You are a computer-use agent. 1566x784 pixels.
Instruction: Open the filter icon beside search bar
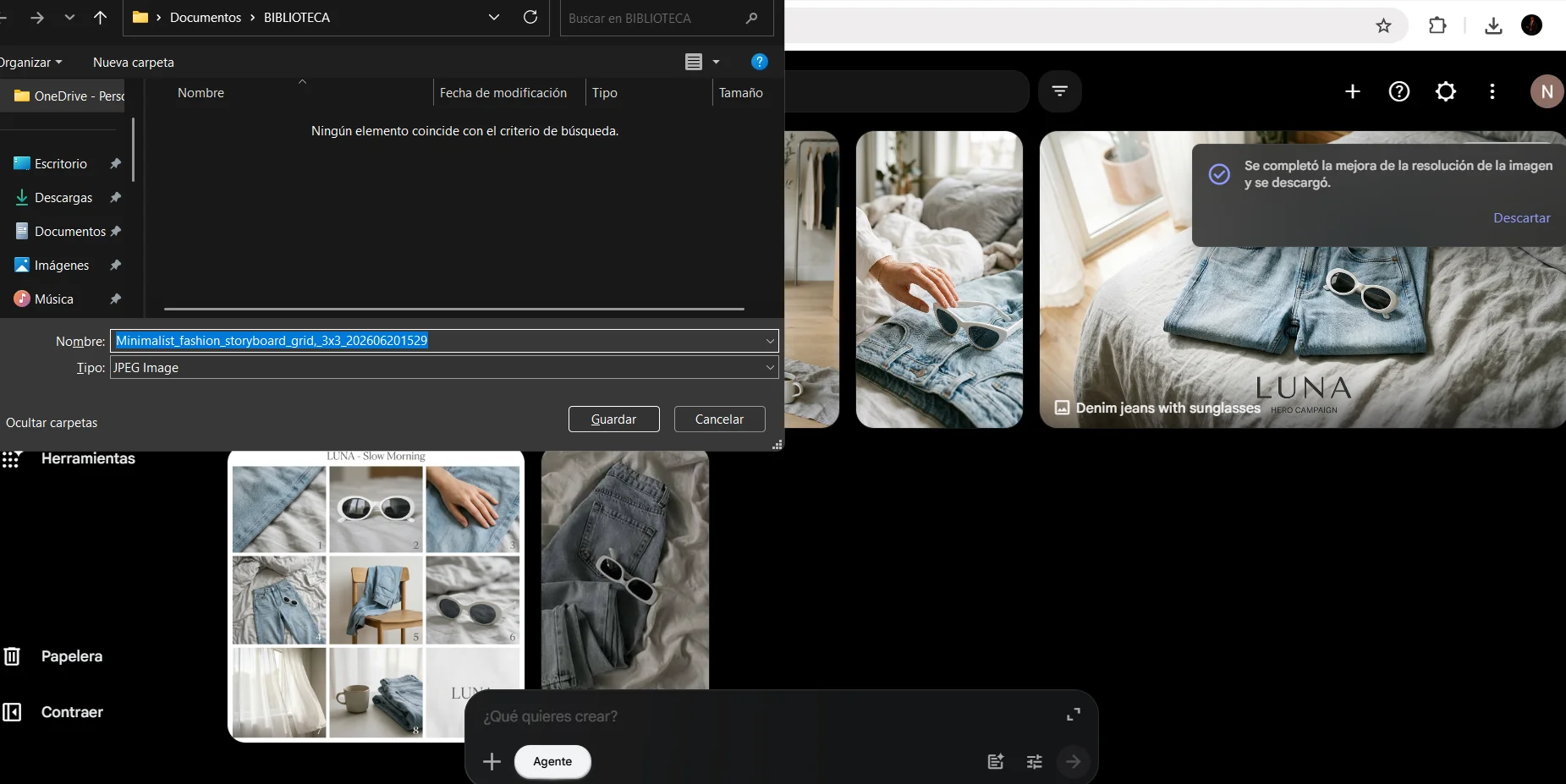tap(1059, 91)
